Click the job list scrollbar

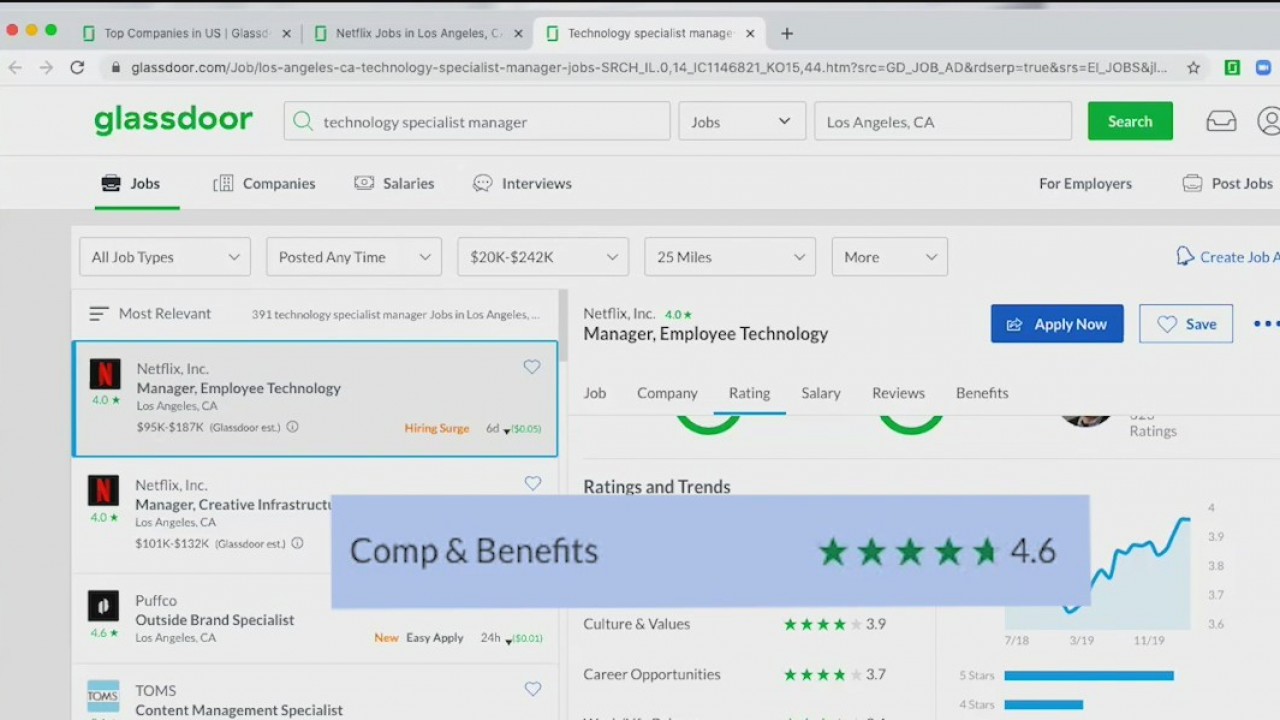click(x=563, y=326)
